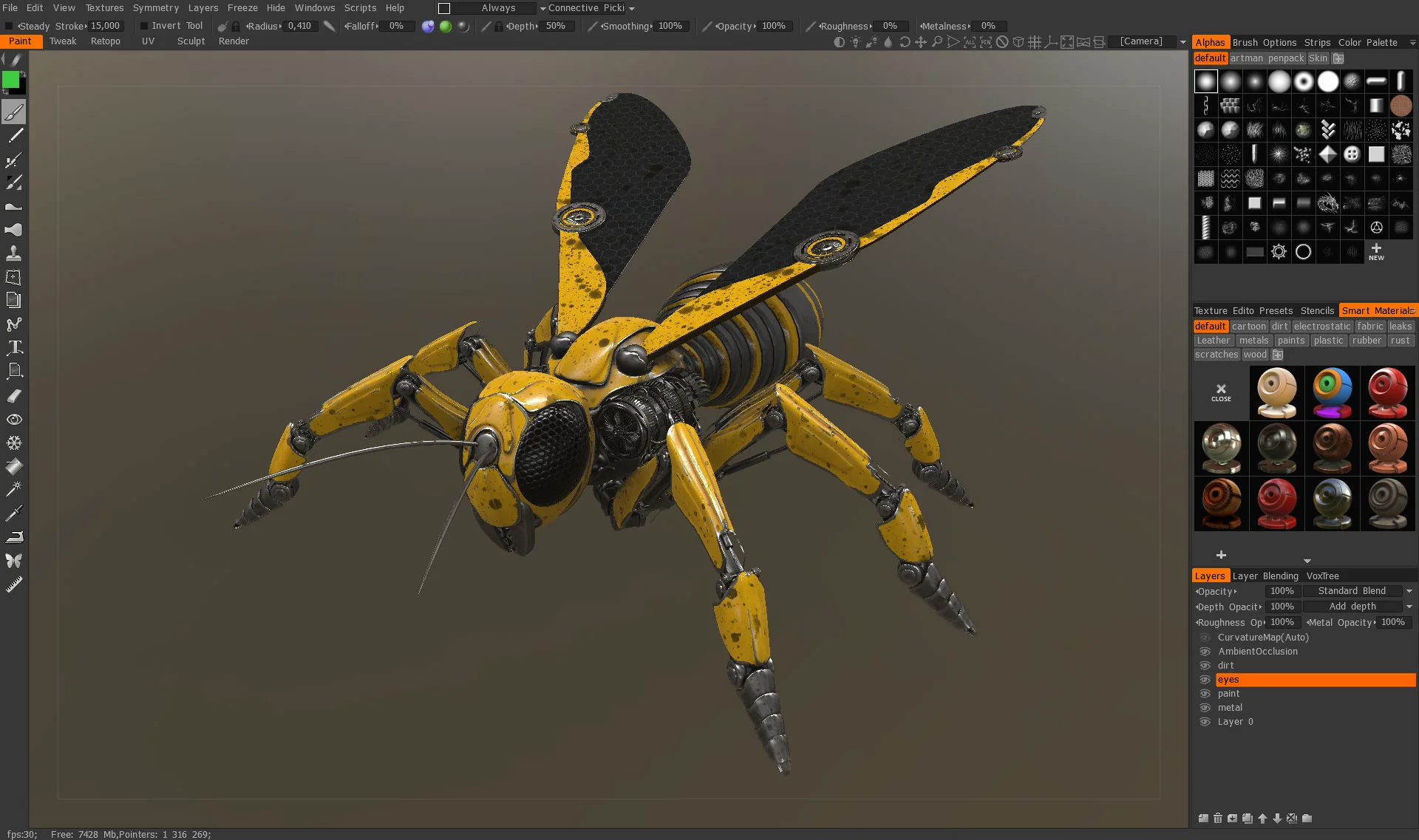Open the Connective Picking dropdown
The height and width of the screenshot is (840, 1419).
point(588,8)
